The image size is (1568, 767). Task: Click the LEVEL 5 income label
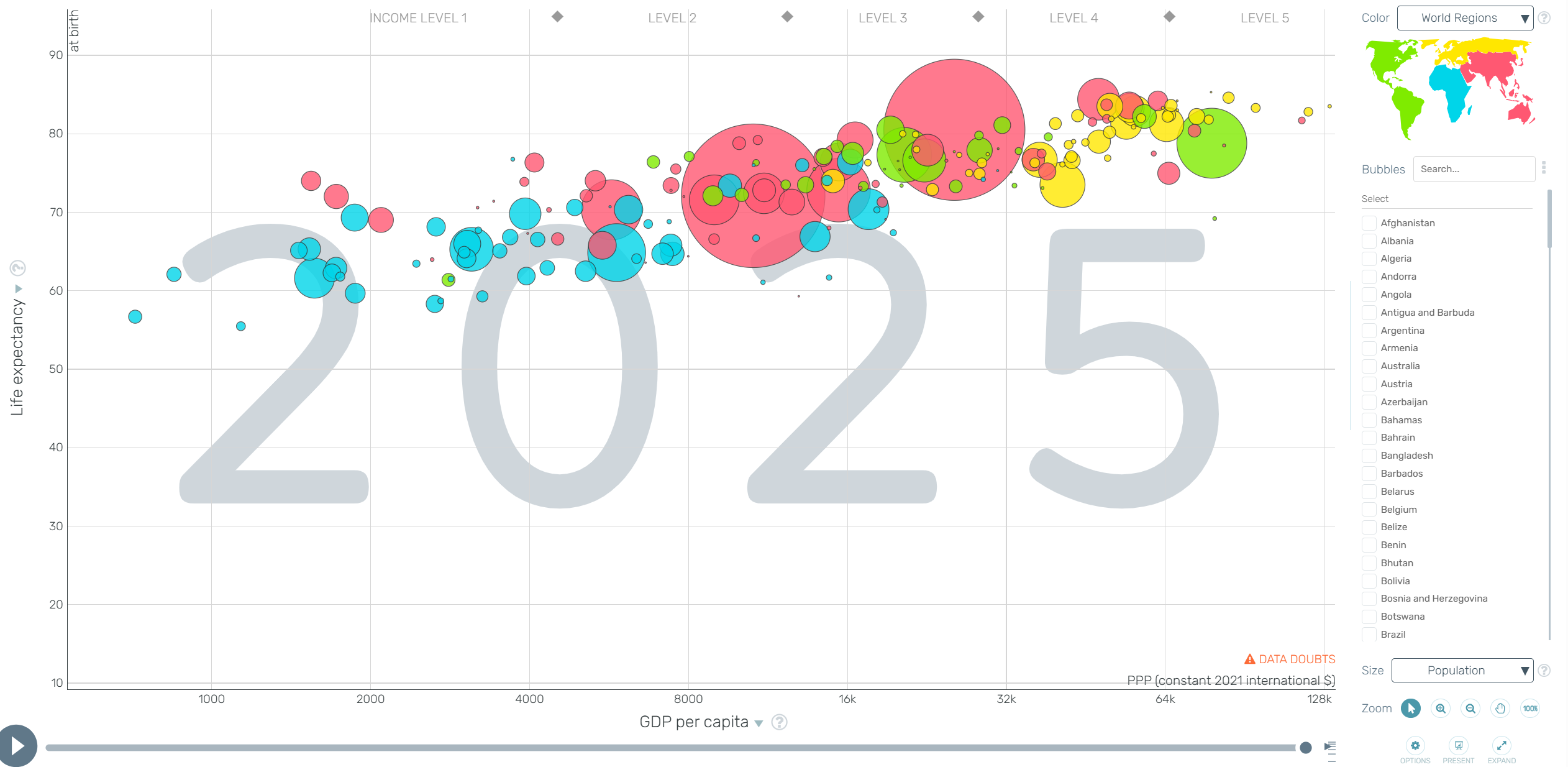1265,18
